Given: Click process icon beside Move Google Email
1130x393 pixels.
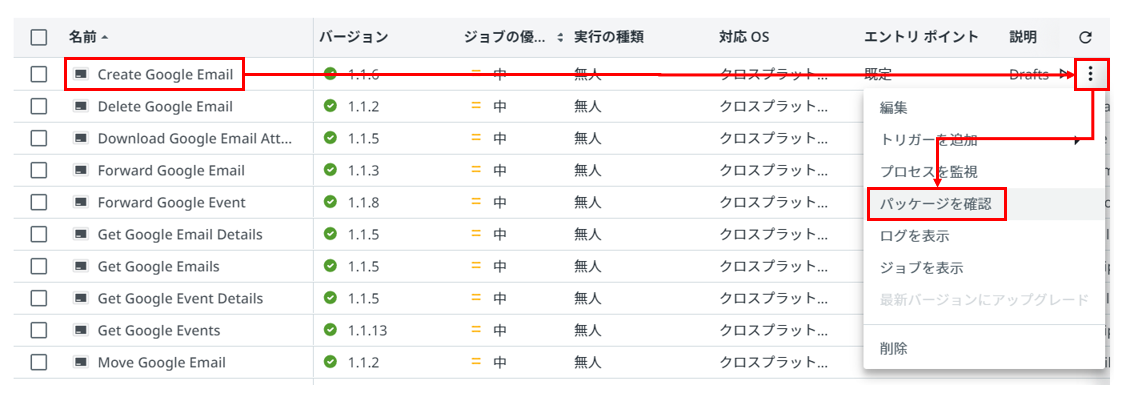Looking at the screenshot, I should [81, 361].
